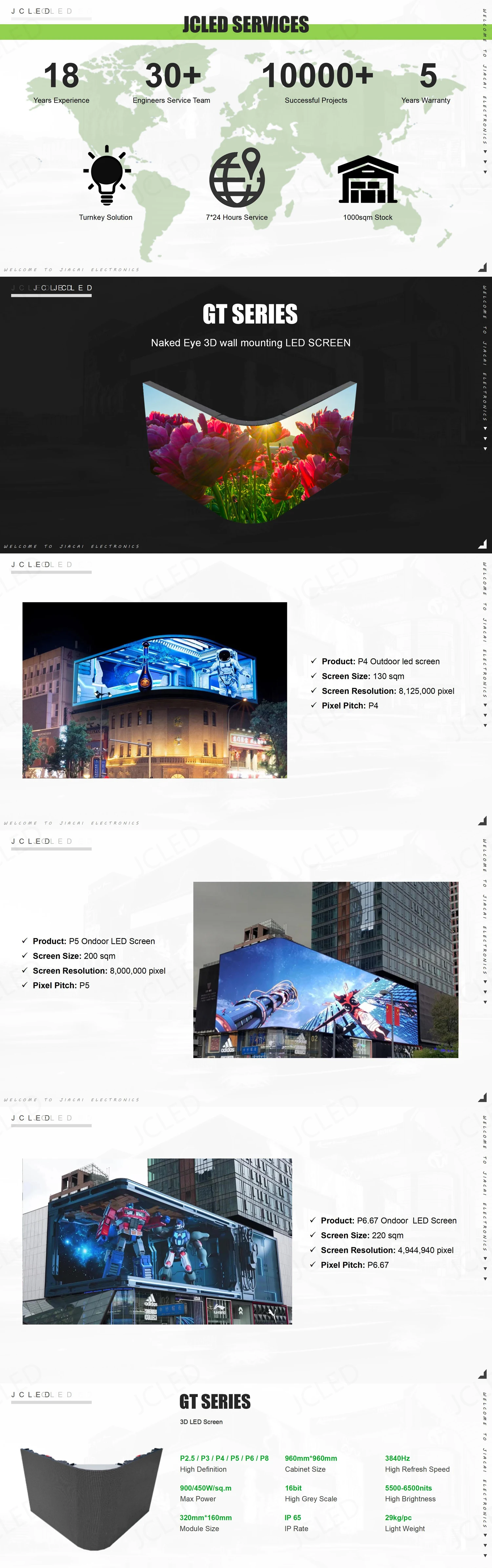Image resolution: width=492 pixels, height=1568 pixels.
Task: Click the "Pixel Pitch: P4" line
Action: 350,705
